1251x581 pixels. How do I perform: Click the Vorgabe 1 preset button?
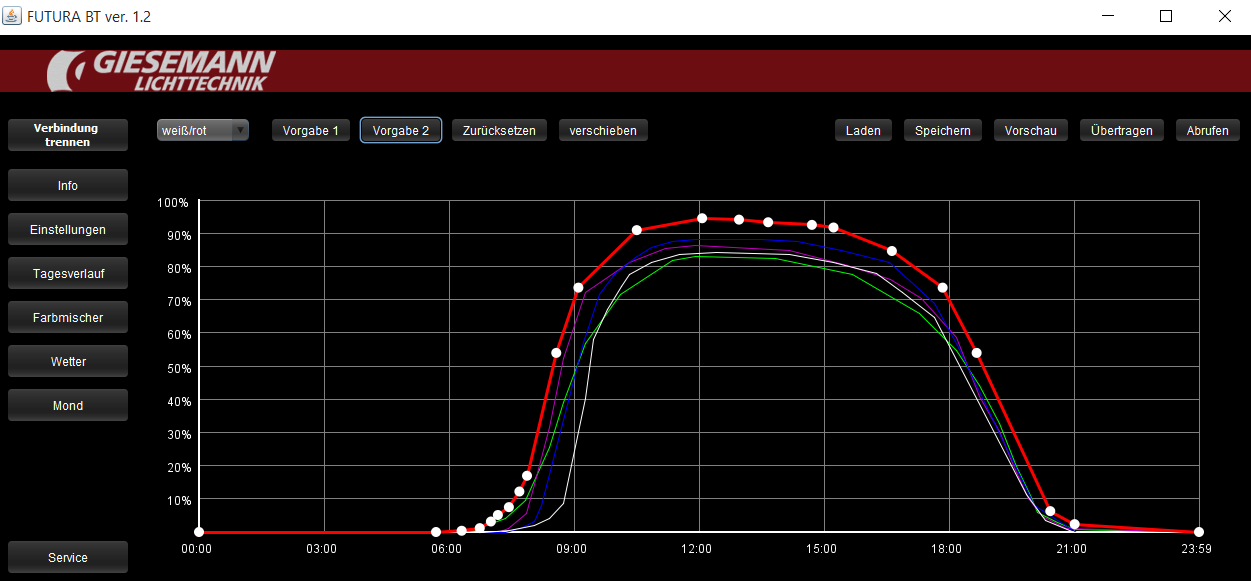pyautogui.click(x=310, y=131)
